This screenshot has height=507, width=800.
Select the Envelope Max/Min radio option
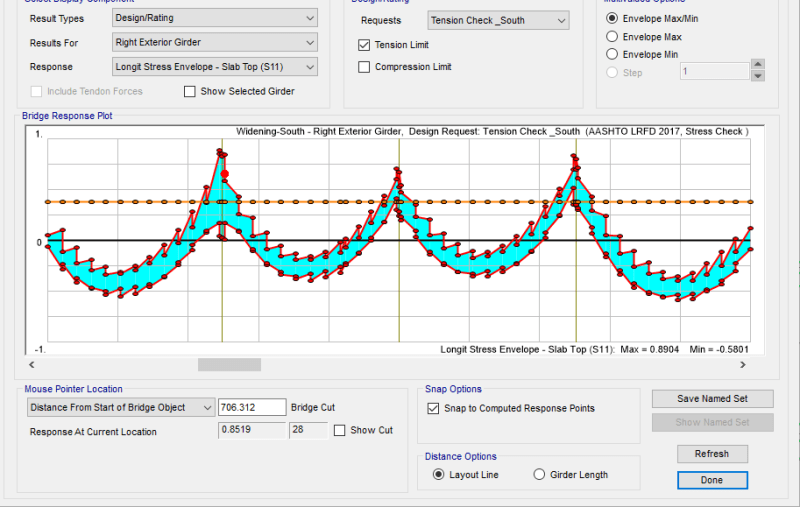(x=612, y=18)
